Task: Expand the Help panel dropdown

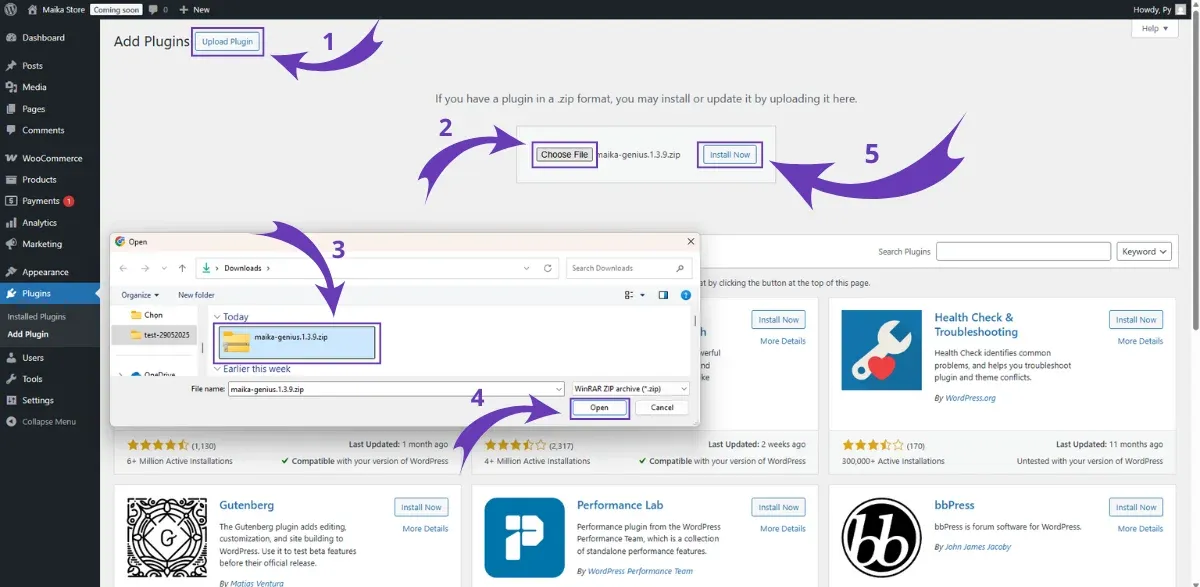Action: click(1154, 29)
